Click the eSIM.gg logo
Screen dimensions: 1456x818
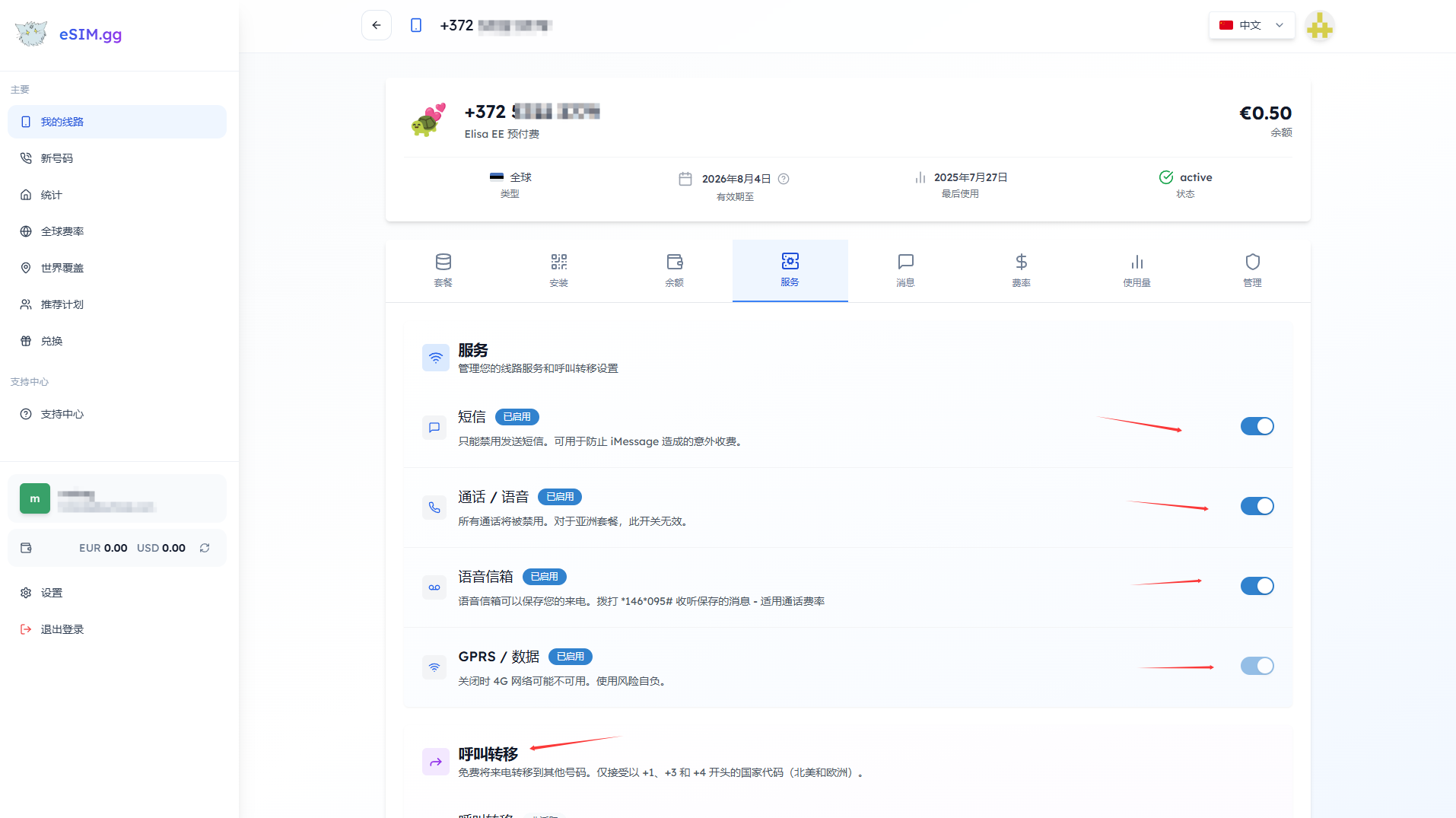point(68,34)
